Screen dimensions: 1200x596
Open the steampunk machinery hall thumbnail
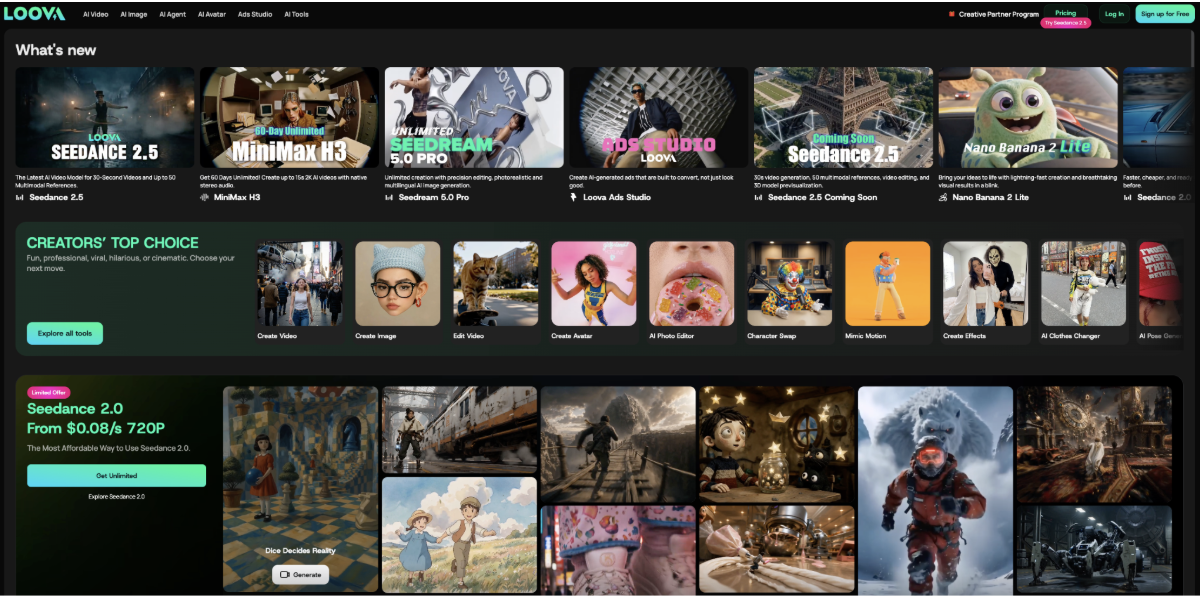tap(1094, 444)
